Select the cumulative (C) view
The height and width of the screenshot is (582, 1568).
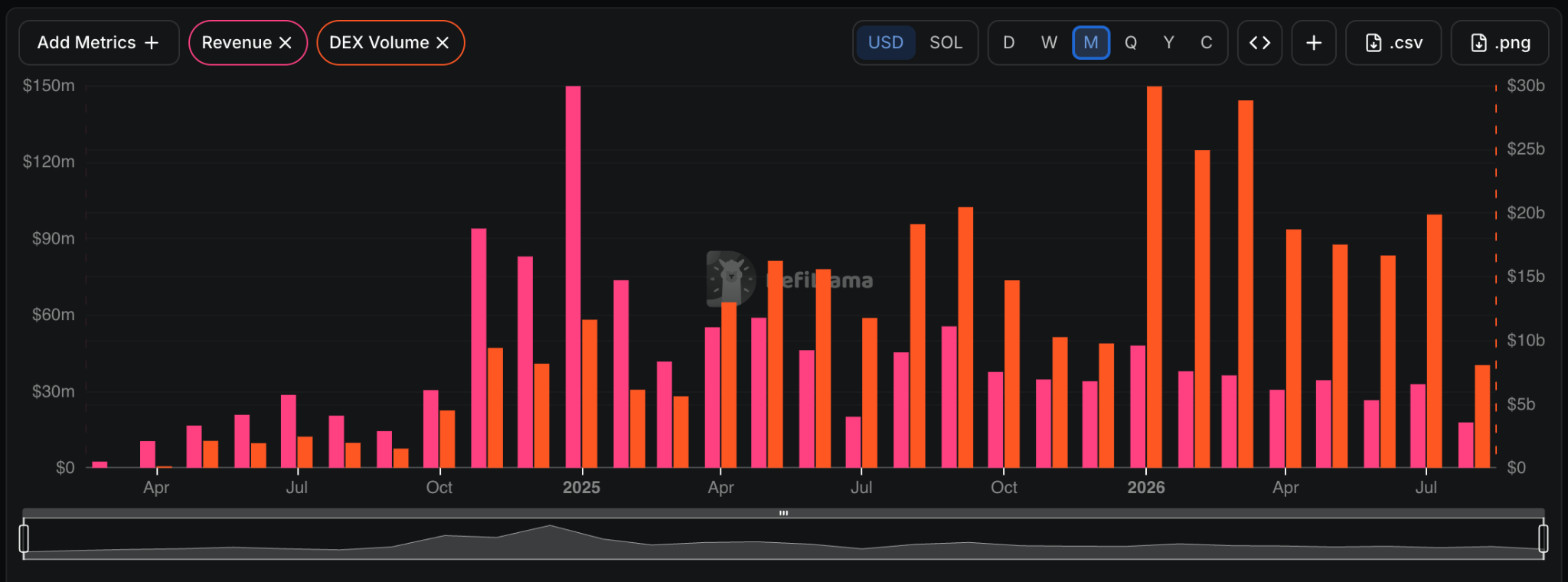click(x=1206, y=43)
